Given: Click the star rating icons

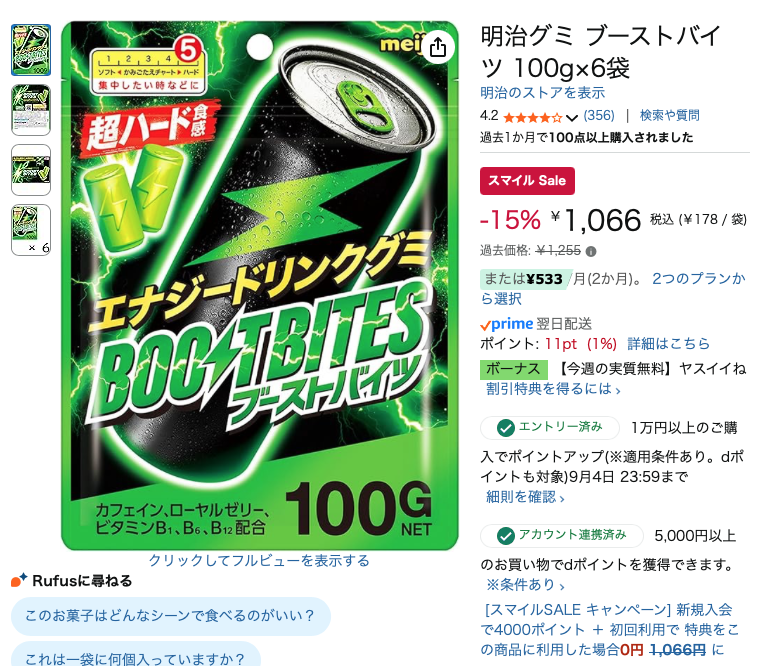Looking at the screenshot, I should [533, 117].
